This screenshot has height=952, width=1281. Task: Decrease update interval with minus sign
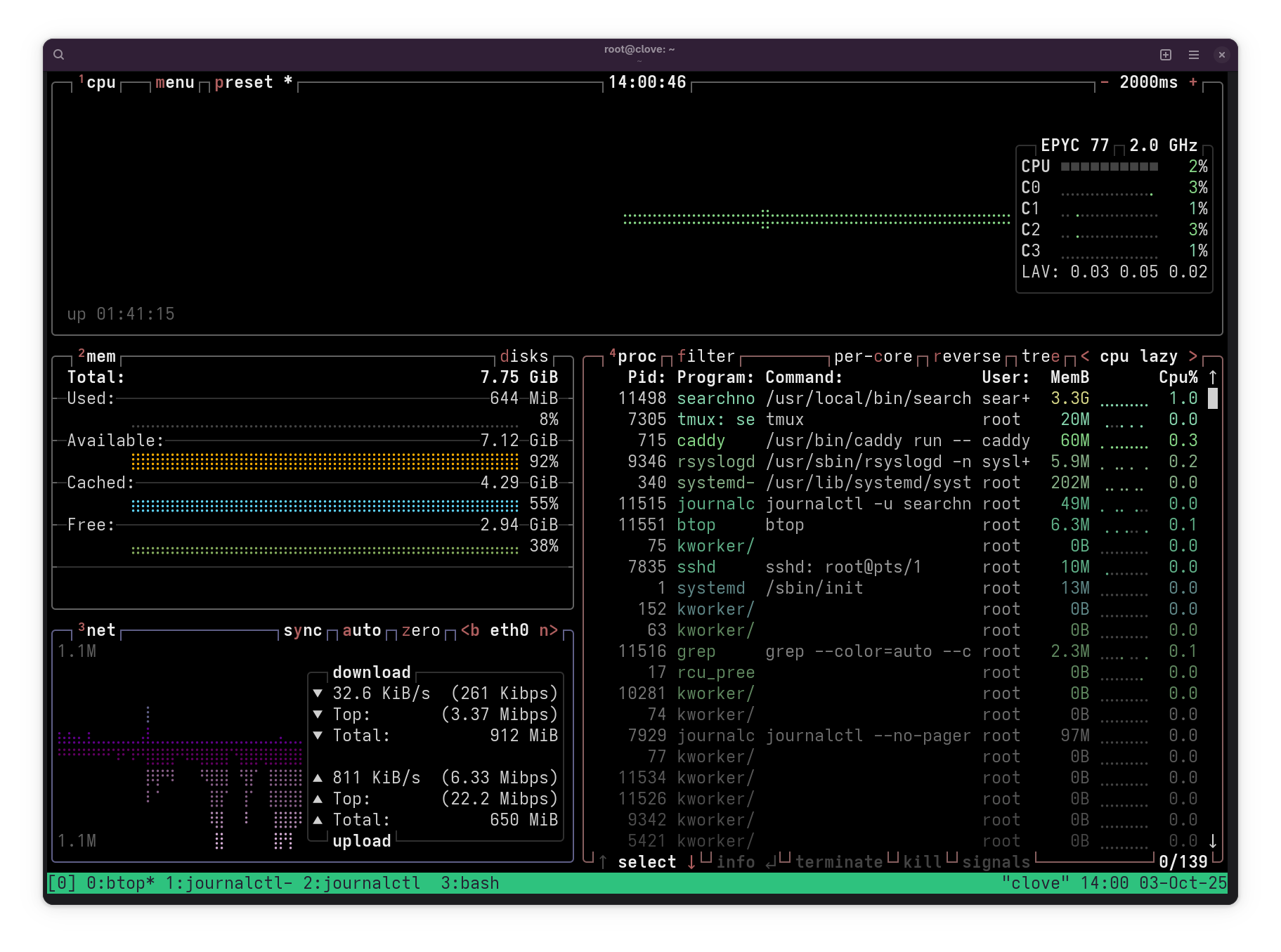pos(1105,82)
